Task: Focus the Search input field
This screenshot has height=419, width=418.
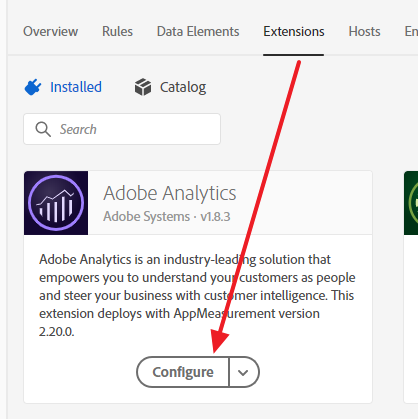Action: pyautogui.click(x=122, y=129)
